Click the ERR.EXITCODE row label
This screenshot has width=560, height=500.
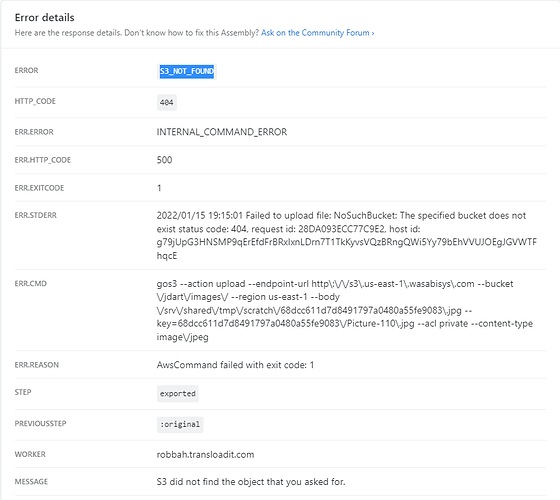[x=39, y=188]
